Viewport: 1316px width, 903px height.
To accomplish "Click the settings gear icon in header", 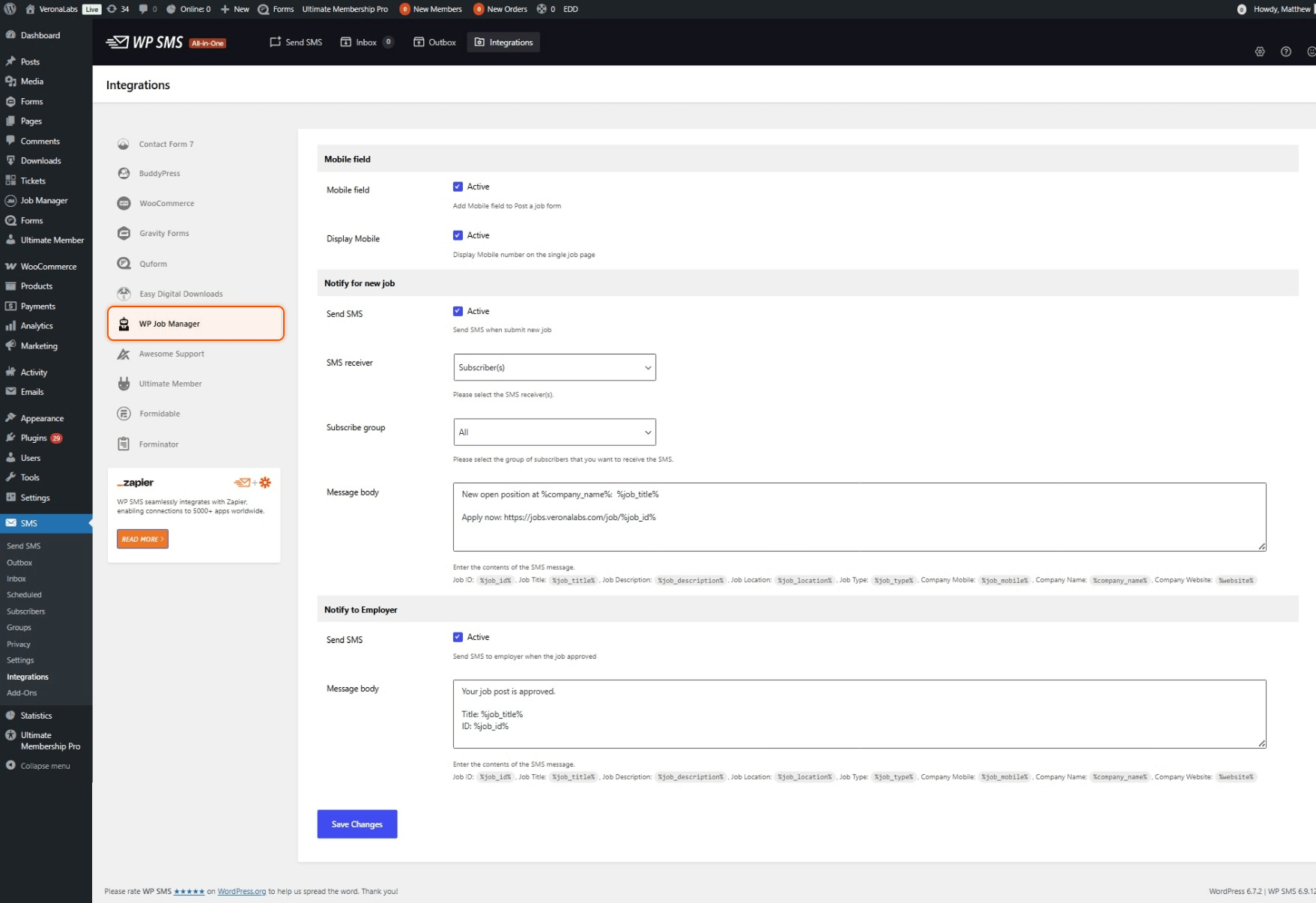I will pyautogui.click(x=1260, y=52).
